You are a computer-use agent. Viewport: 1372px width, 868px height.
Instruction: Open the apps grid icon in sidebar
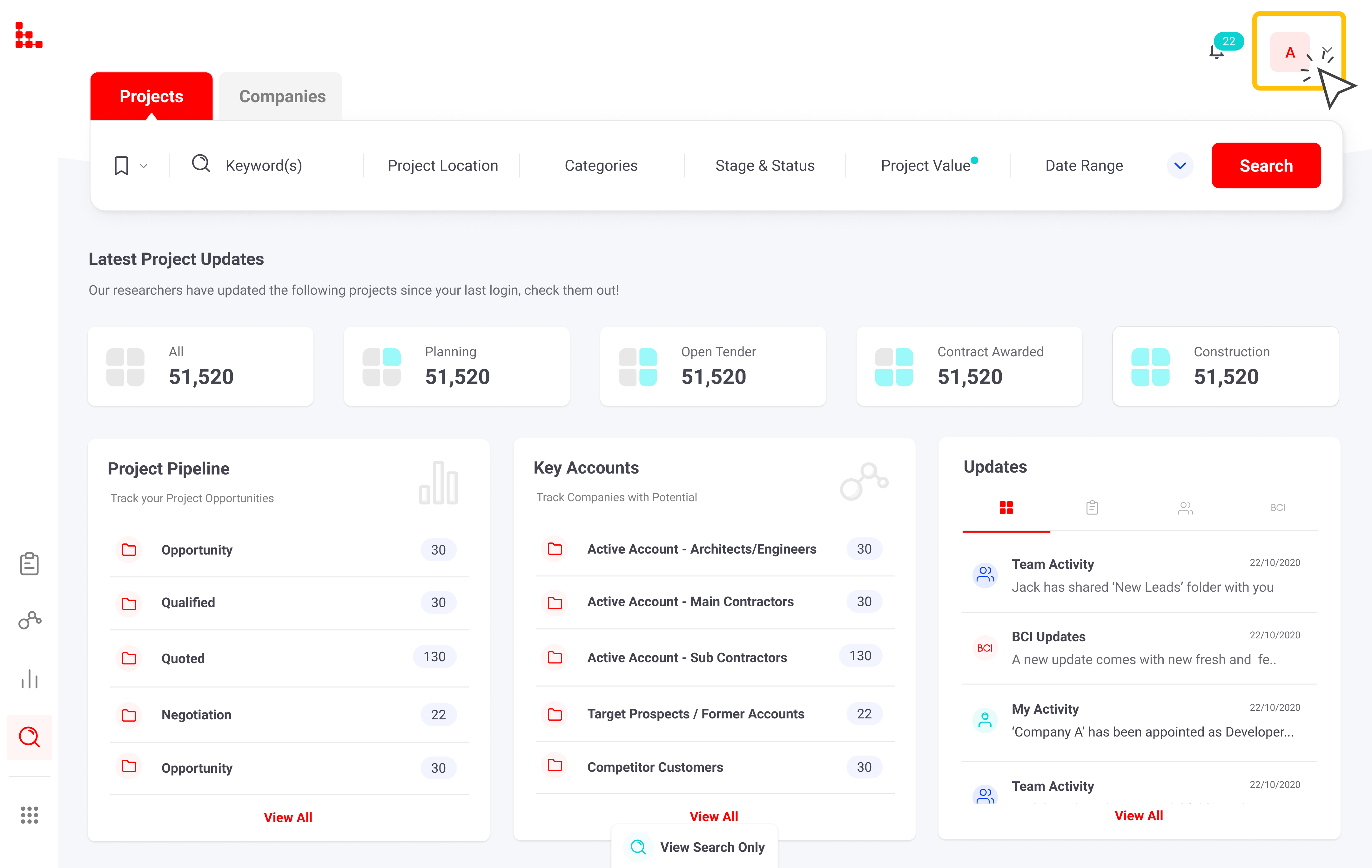[29, 814]
